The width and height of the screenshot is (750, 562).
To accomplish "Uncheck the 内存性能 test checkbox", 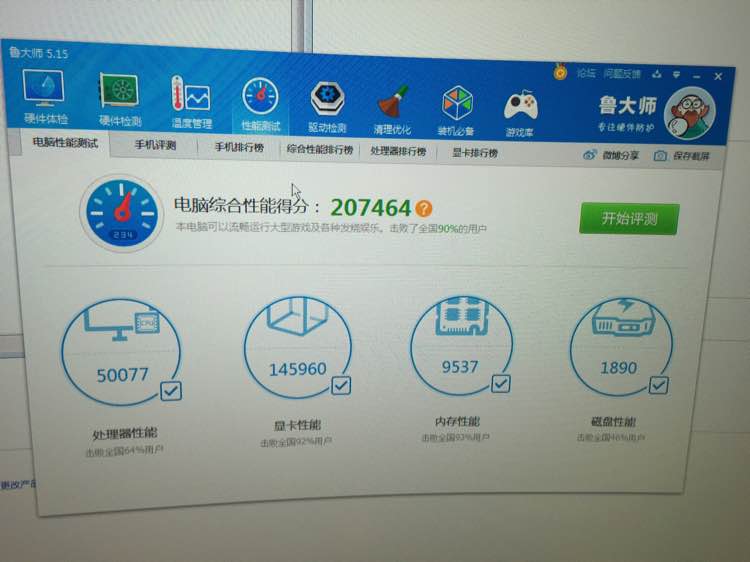I will 501,384.
